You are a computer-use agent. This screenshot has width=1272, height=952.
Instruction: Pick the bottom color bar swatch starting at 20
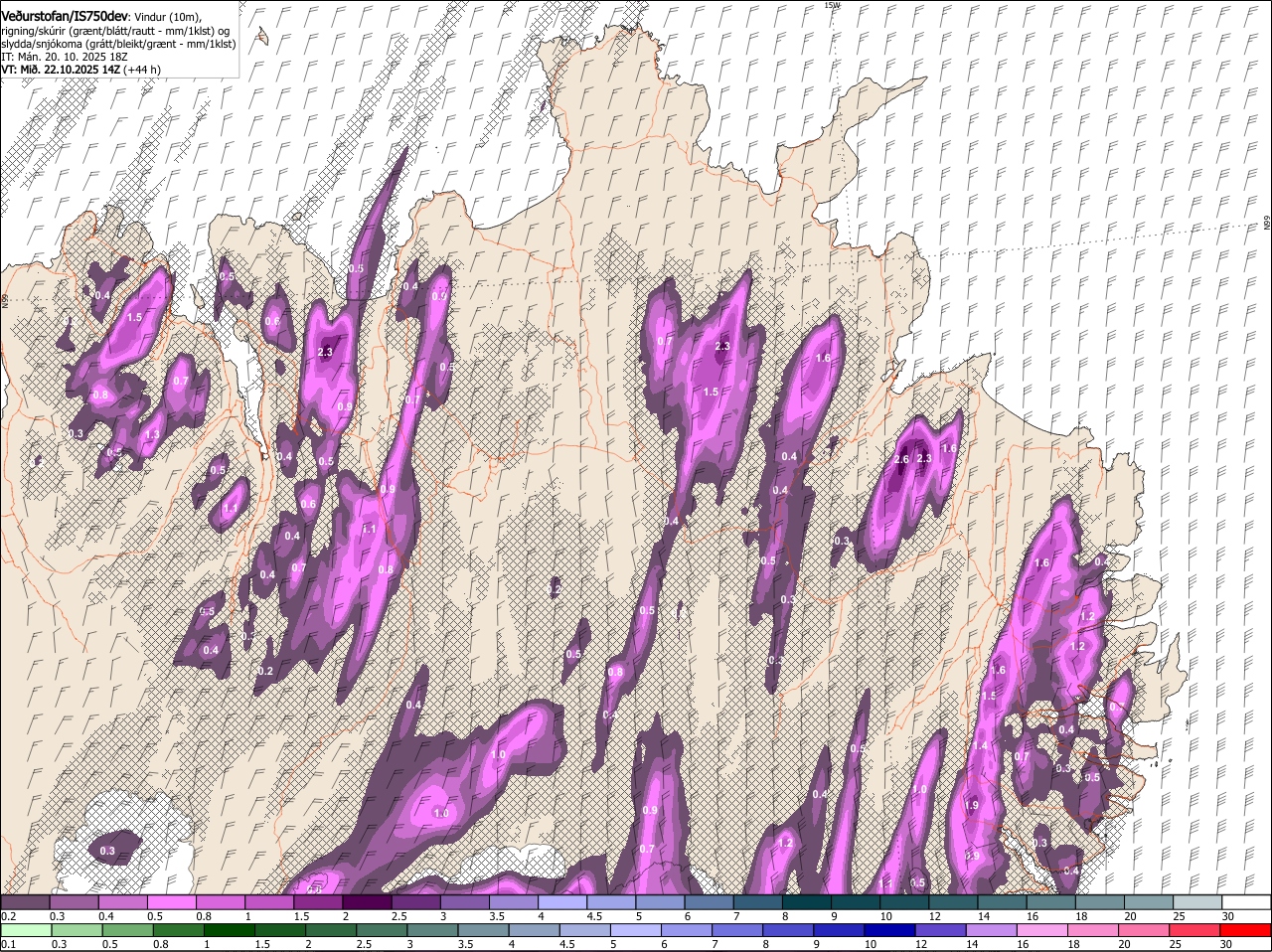pos(1144,930)
